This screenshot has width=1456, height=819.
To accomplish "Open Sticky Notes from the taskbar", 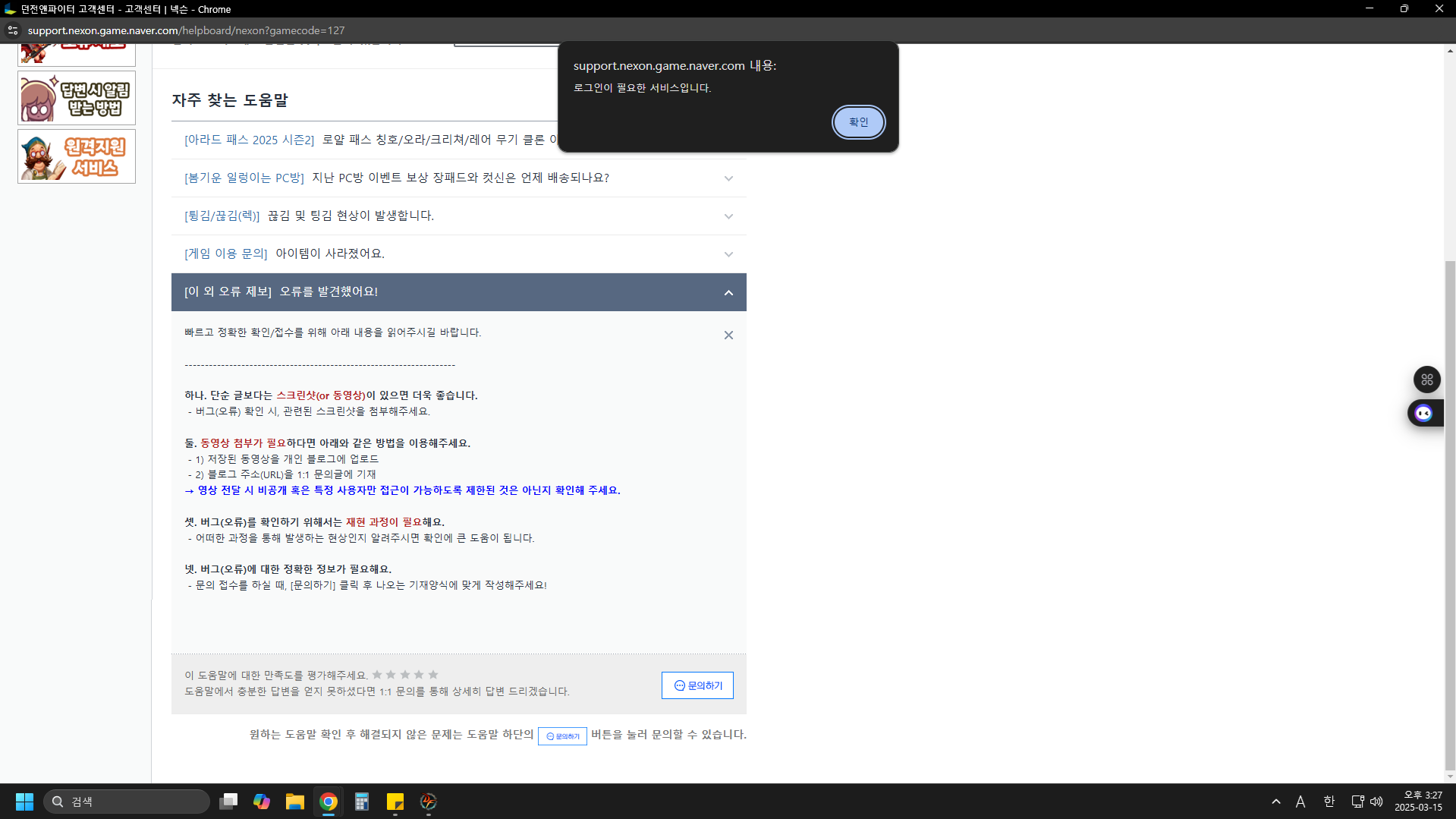I will pos(395,802).
